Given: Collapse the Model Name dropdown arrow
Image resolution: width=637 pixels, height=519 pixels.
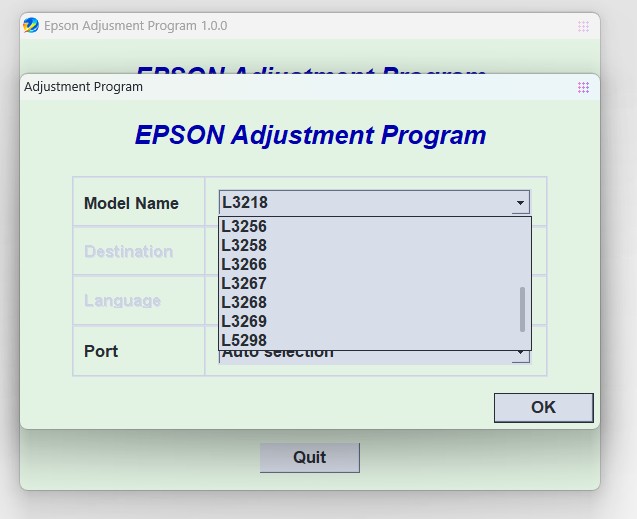Looking at the screenshot, I should pos(520,202).
